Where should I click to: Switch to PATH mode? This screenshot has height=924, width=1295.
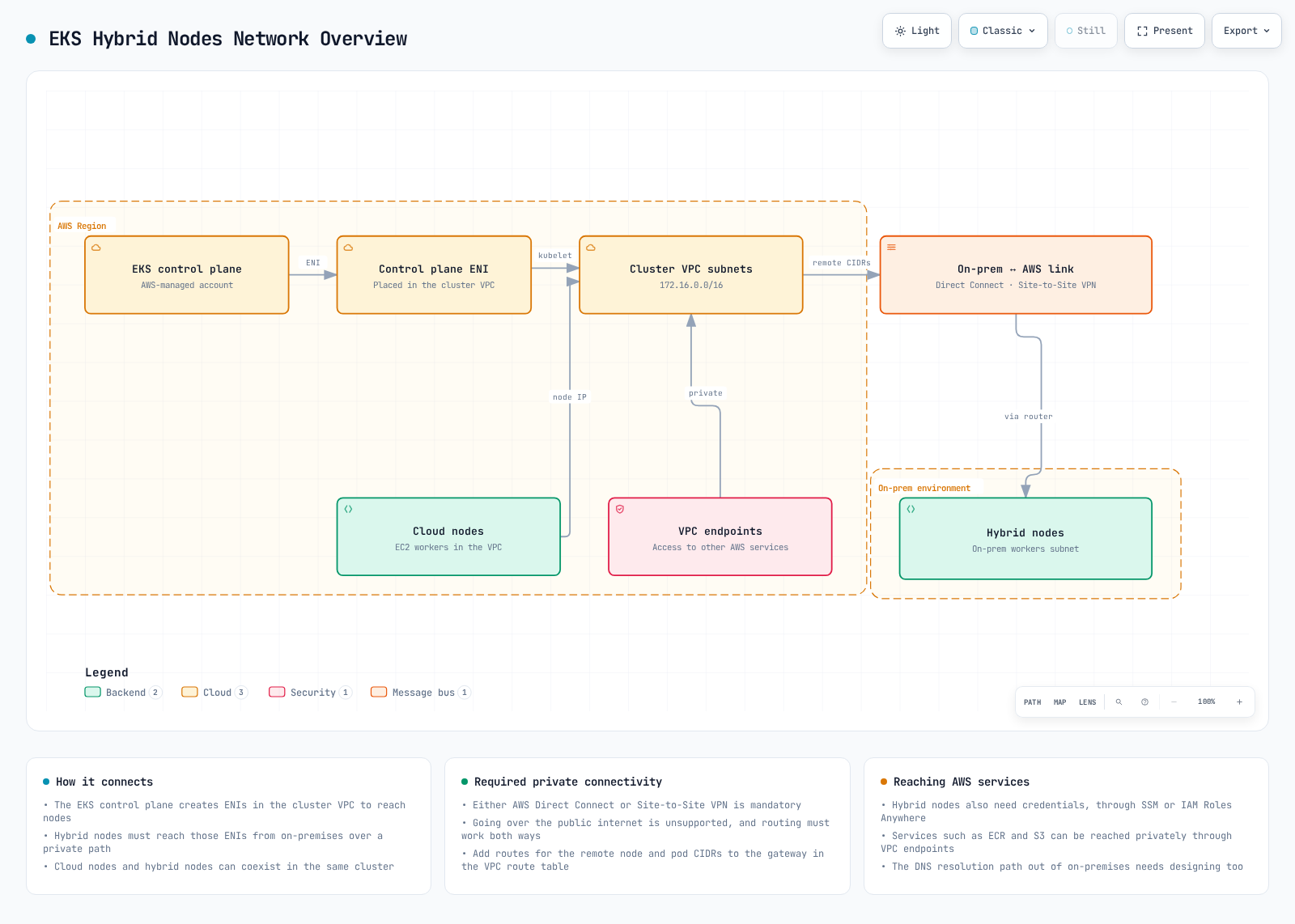pyautogui.click(x=1033, y=702)
